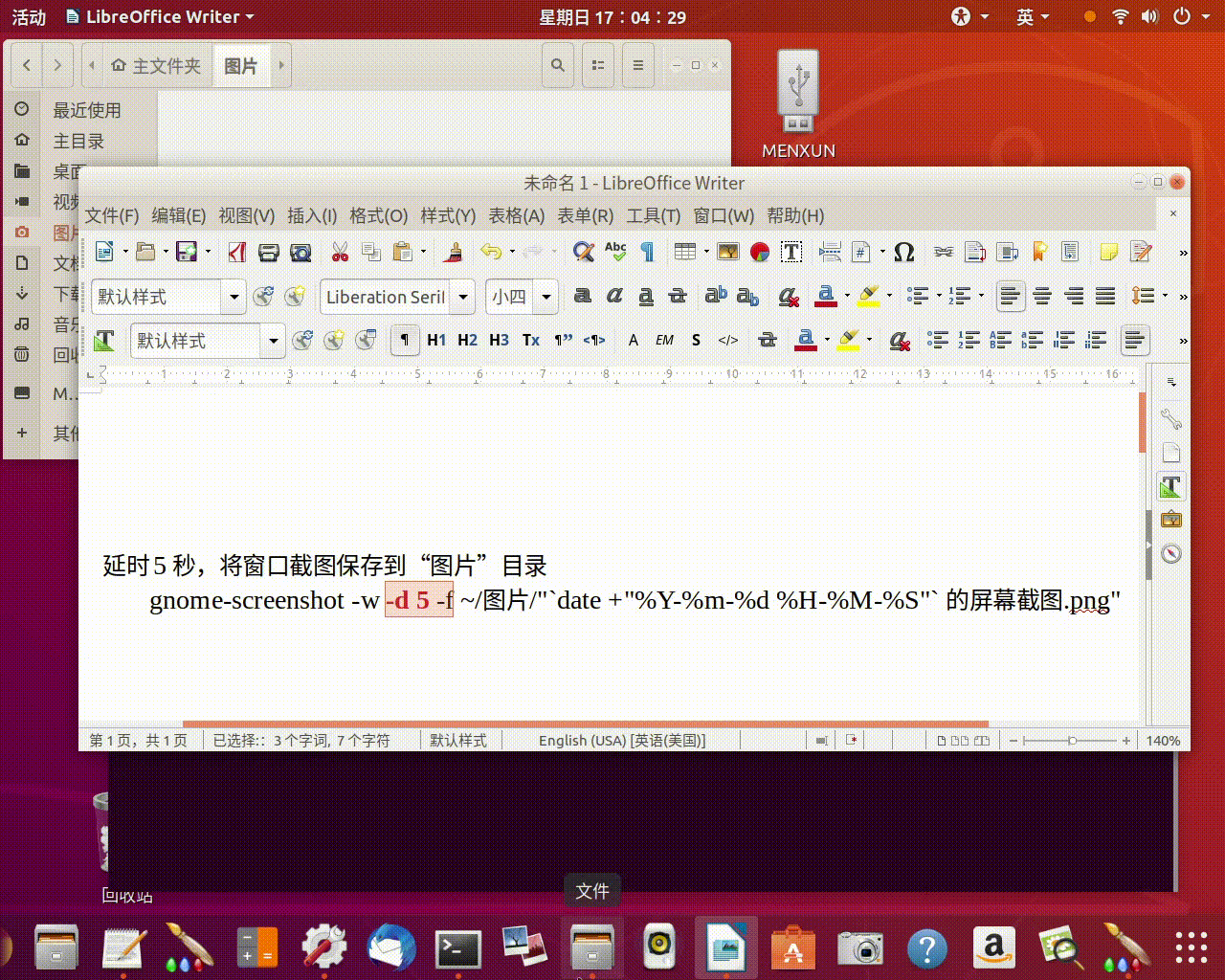This screenshot has width=1225, height=980.
Task: Click 活动 Activities in top bar
Action: [x=29, y=17]
